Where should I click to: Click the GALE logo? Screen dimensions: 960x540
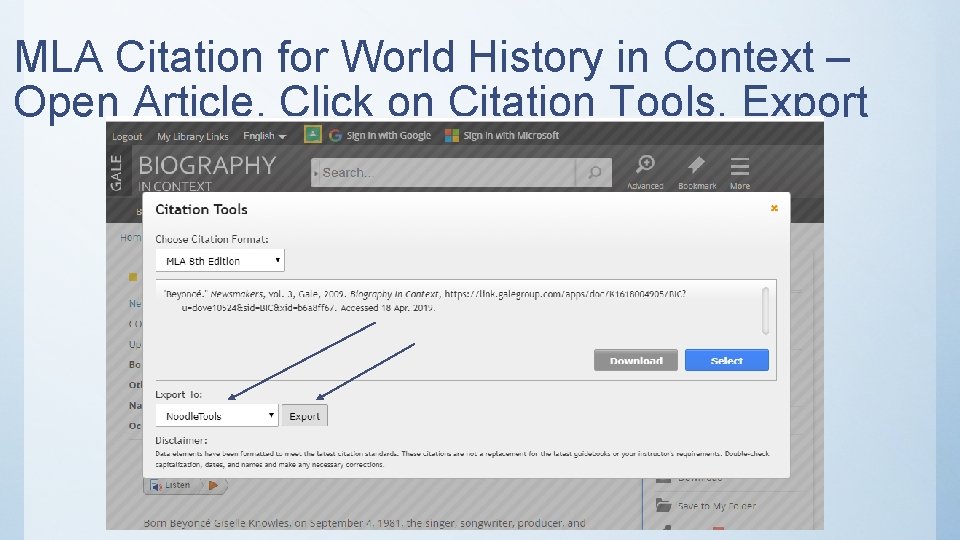[116, 173]
